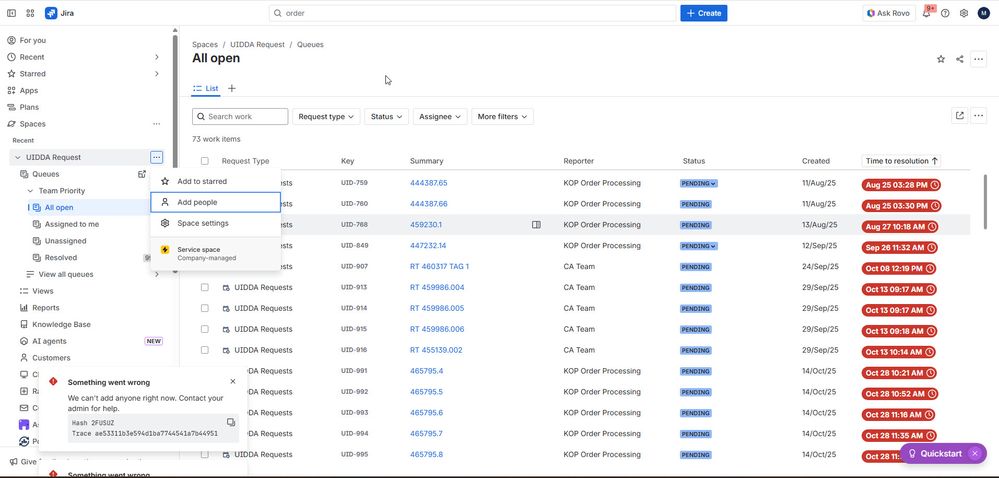Screen dimensions: 999x478
Task: Check the row UID-913 checkbox
Action: point(205,287)
